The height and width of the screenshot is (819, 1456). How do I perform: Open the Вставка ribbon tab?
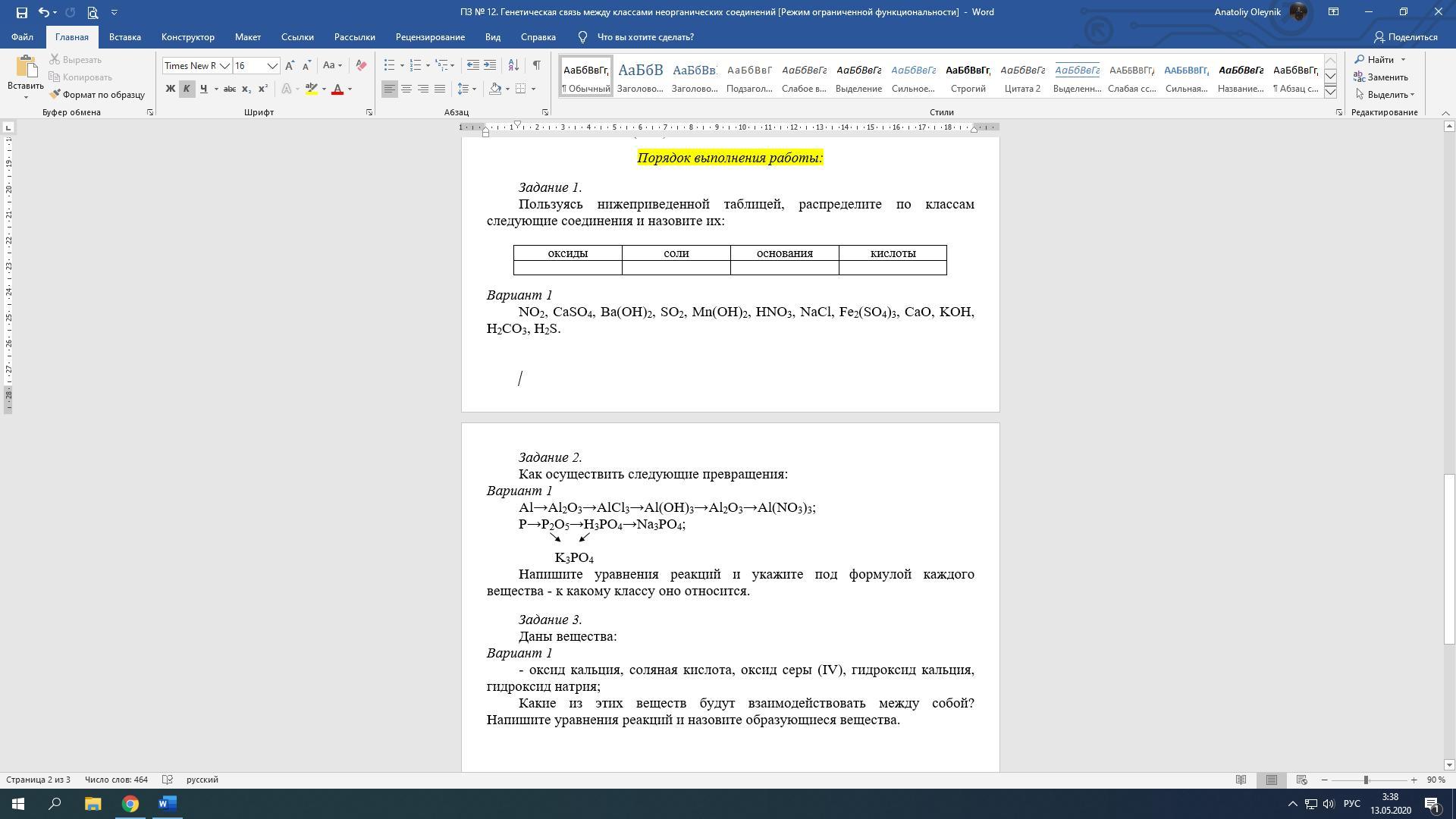(124, 37)
